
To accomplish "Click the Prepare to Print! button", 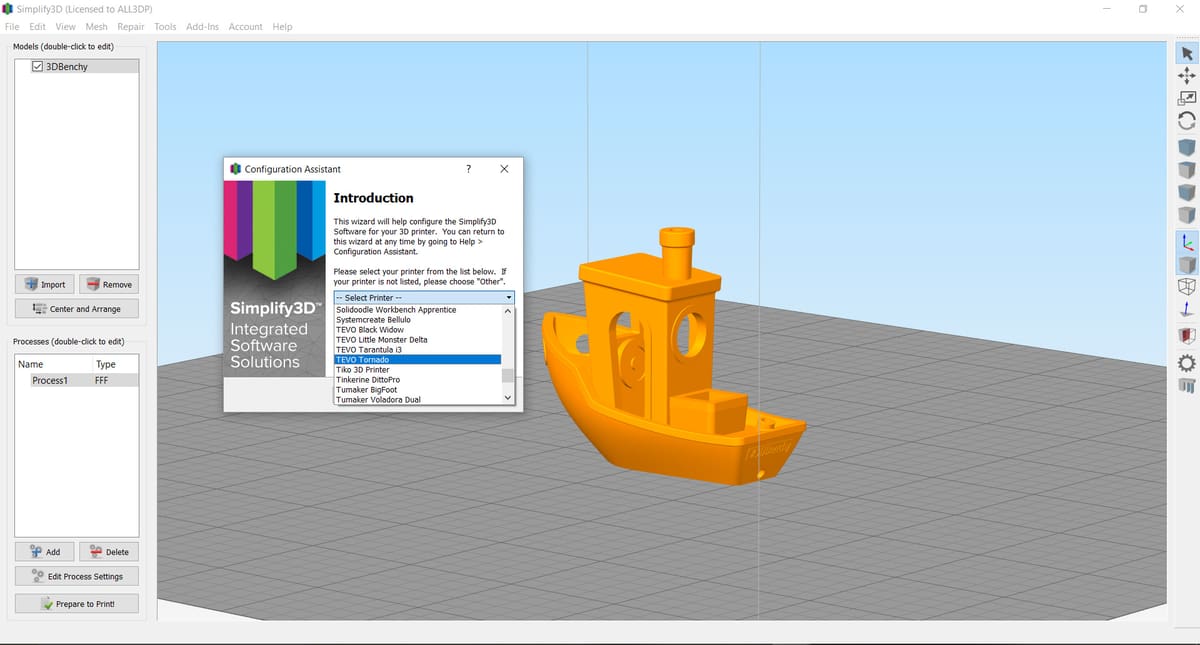I will (77, 604).
